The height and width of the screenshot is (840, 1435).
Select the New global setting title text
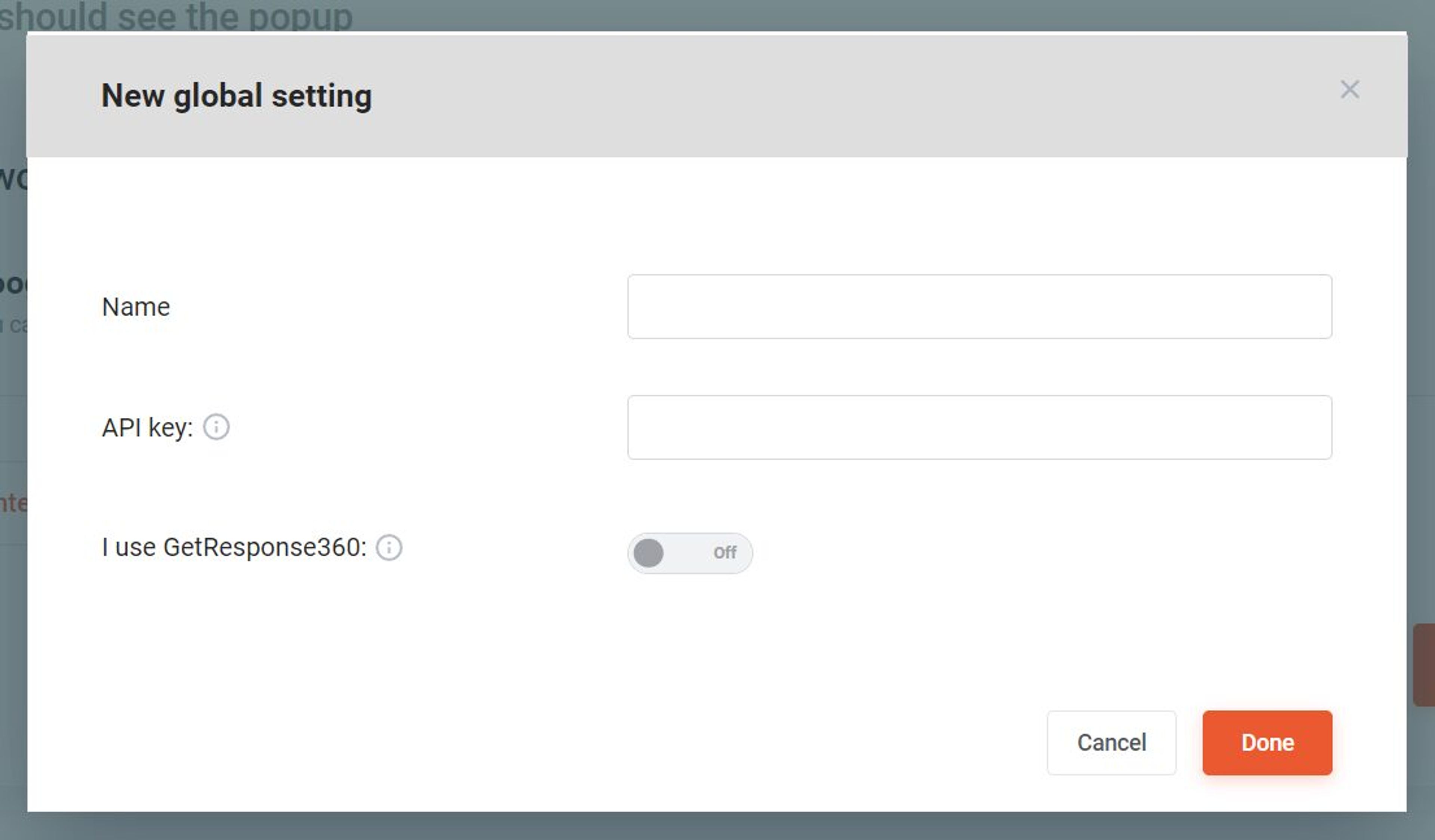236,96
